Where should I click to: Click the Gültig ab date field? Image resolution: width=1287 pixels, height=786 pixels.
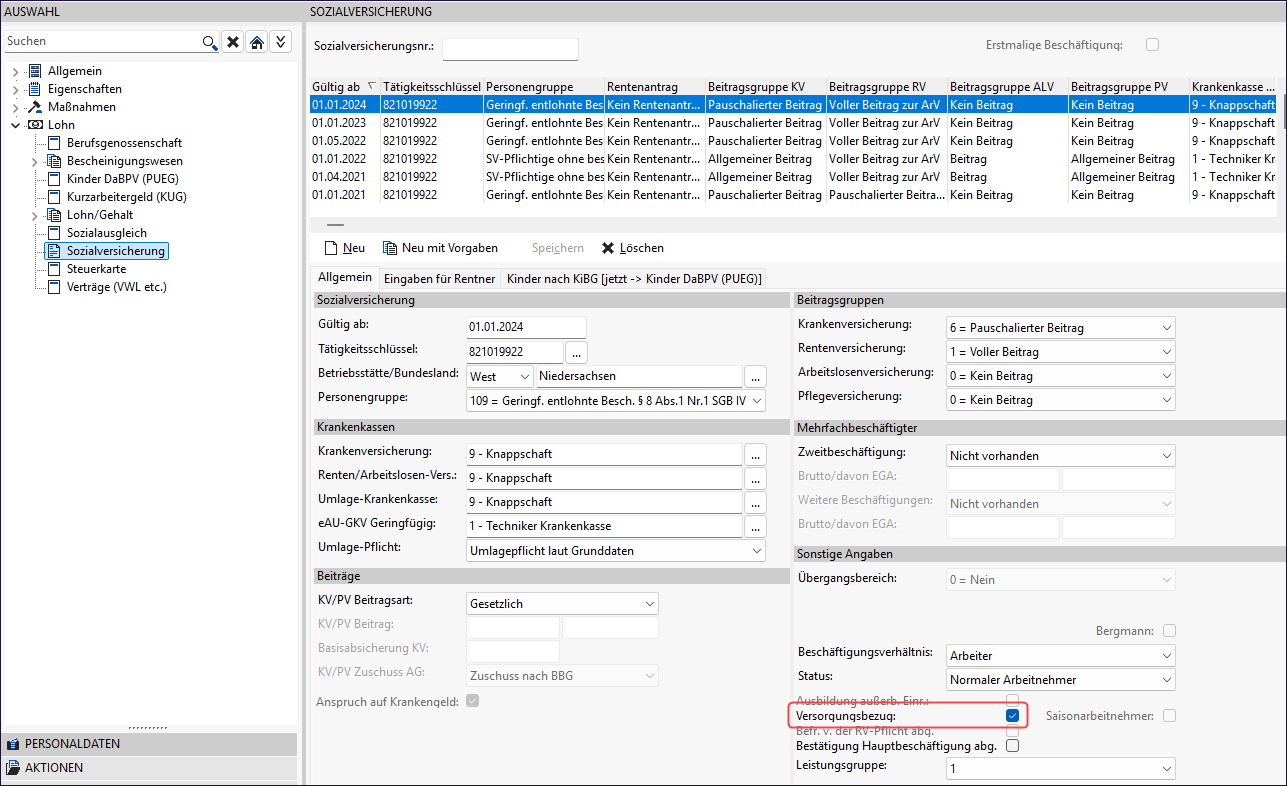[x=526, y=327]
